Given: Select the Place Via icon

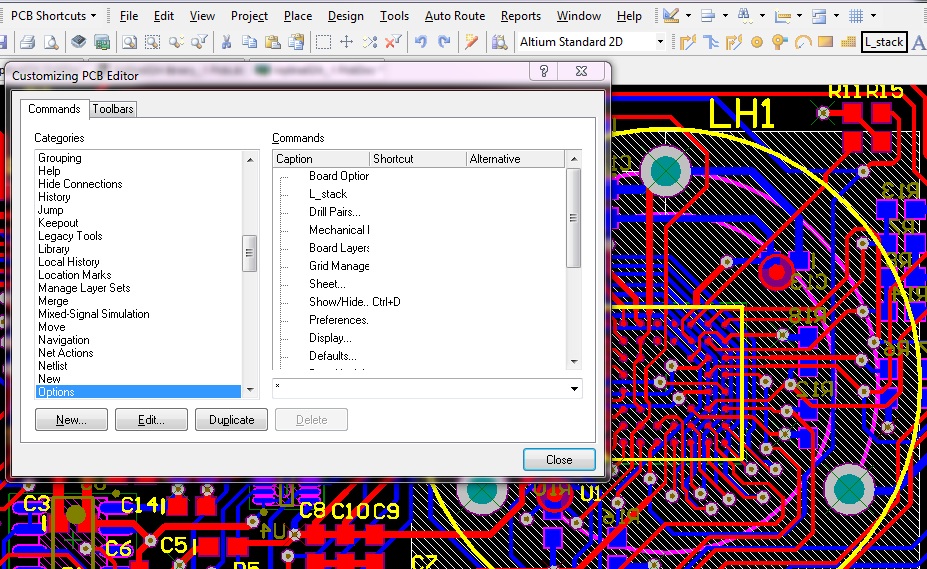Looking at the screenshot, I should (780, 42).
